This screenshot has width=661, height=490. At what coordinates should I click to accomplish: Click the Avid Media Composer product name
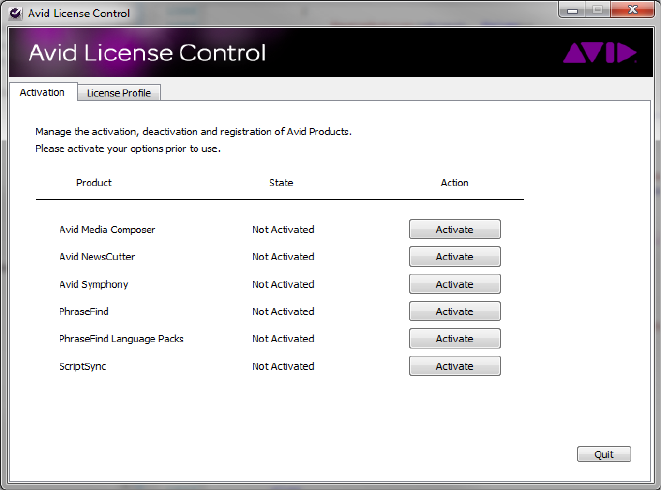pos(107,229)
